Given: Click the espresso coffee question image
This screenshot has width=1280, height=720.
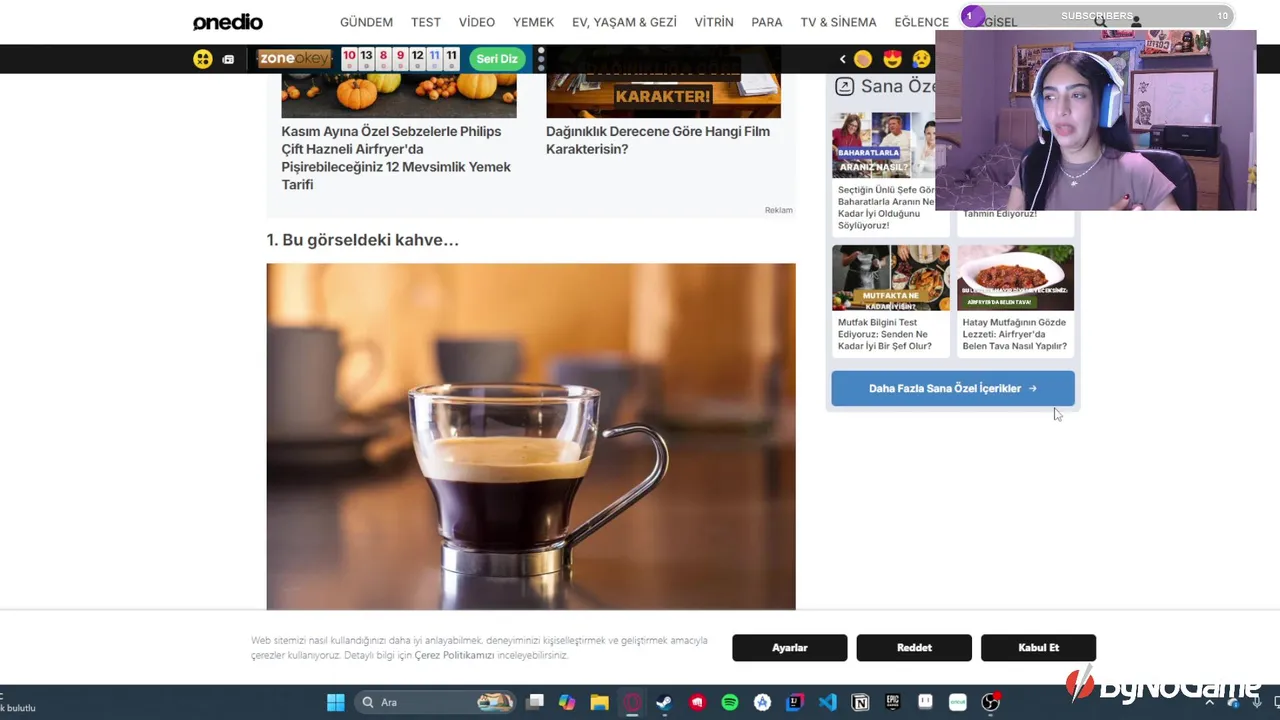Looking at the screenshot, I should pyautogui.click(x=531, y=436).
